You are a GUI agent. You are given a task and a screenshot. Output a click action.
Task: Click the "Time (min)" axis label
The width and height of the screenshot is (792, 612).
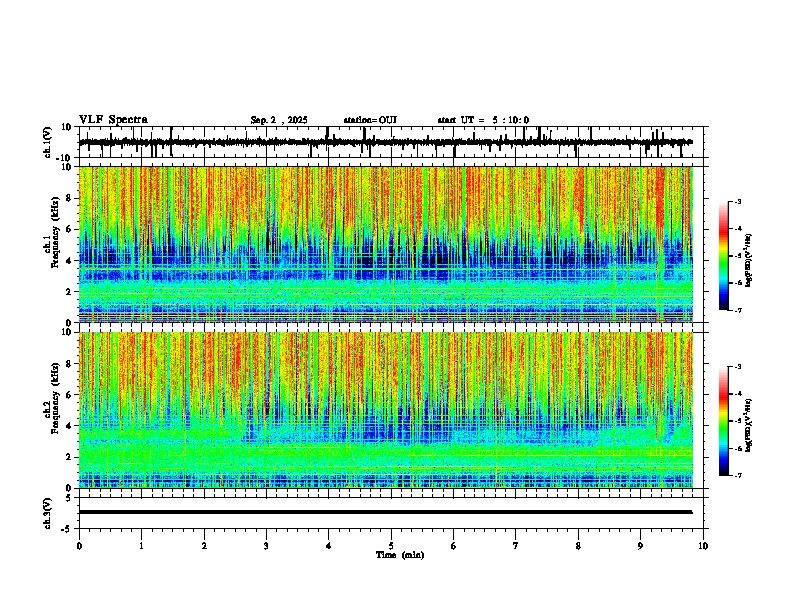[x=400, y=555]
